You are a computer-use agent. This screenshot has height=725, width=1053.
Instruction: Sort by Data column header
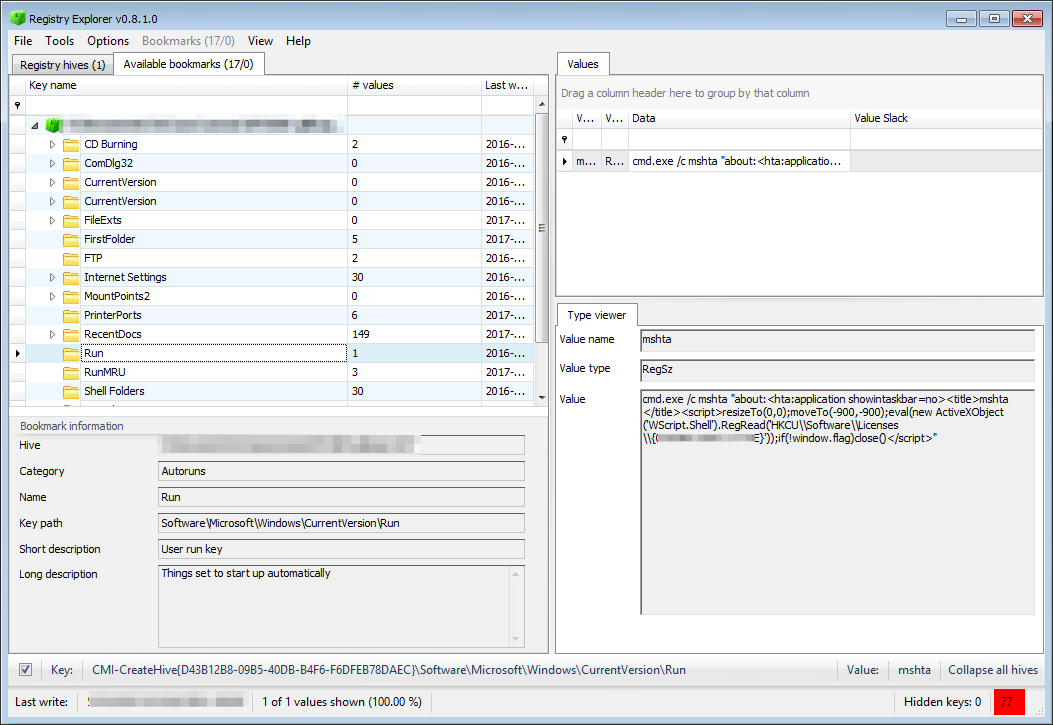click(x=739, y=118)
